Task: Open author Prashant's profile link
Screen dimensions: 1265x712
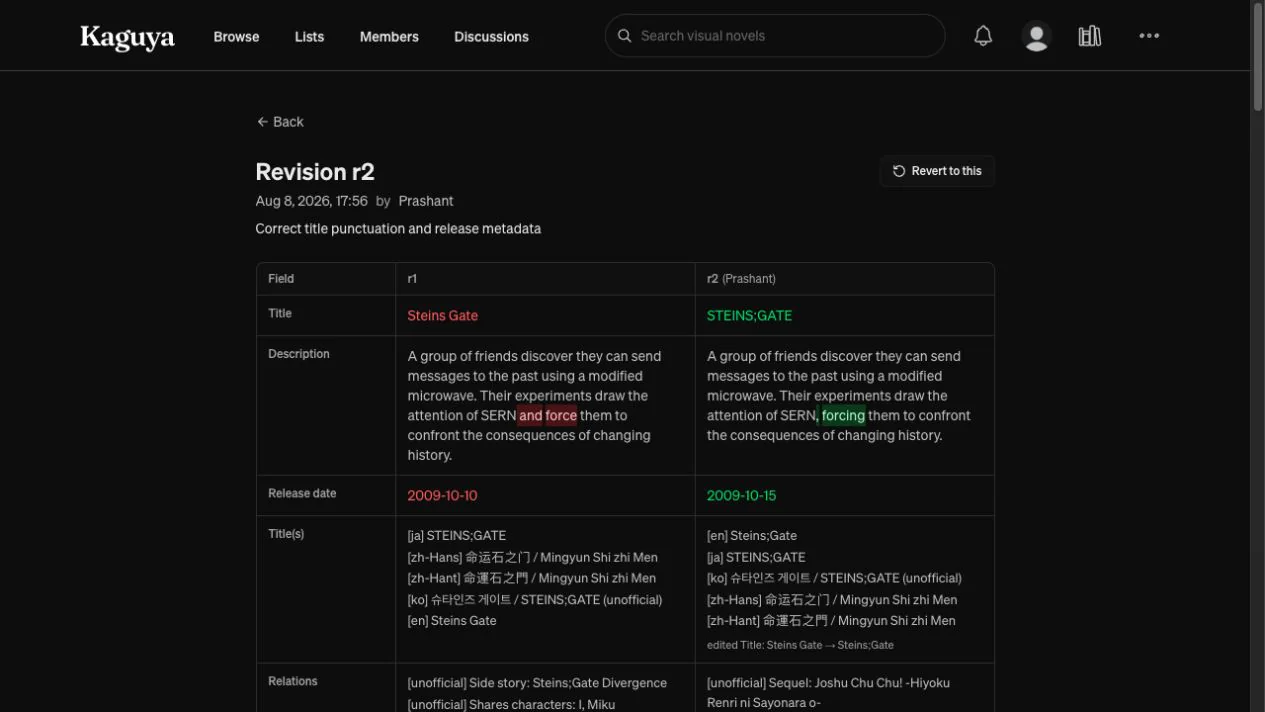Action: click(x=426, y=201)
